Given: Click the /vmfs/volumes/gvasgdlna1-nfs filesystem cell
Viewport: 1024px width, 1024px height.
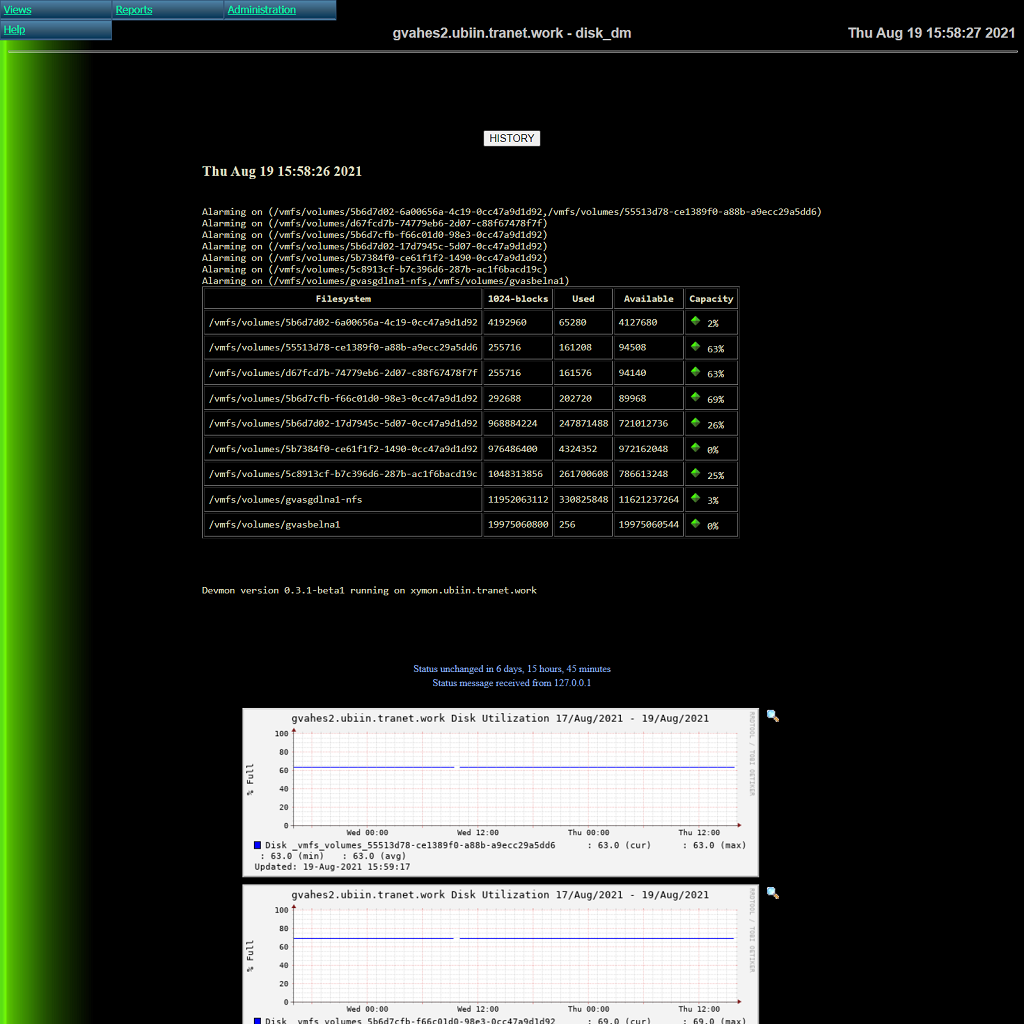Looking at the screenshot, I should (285, 499).
